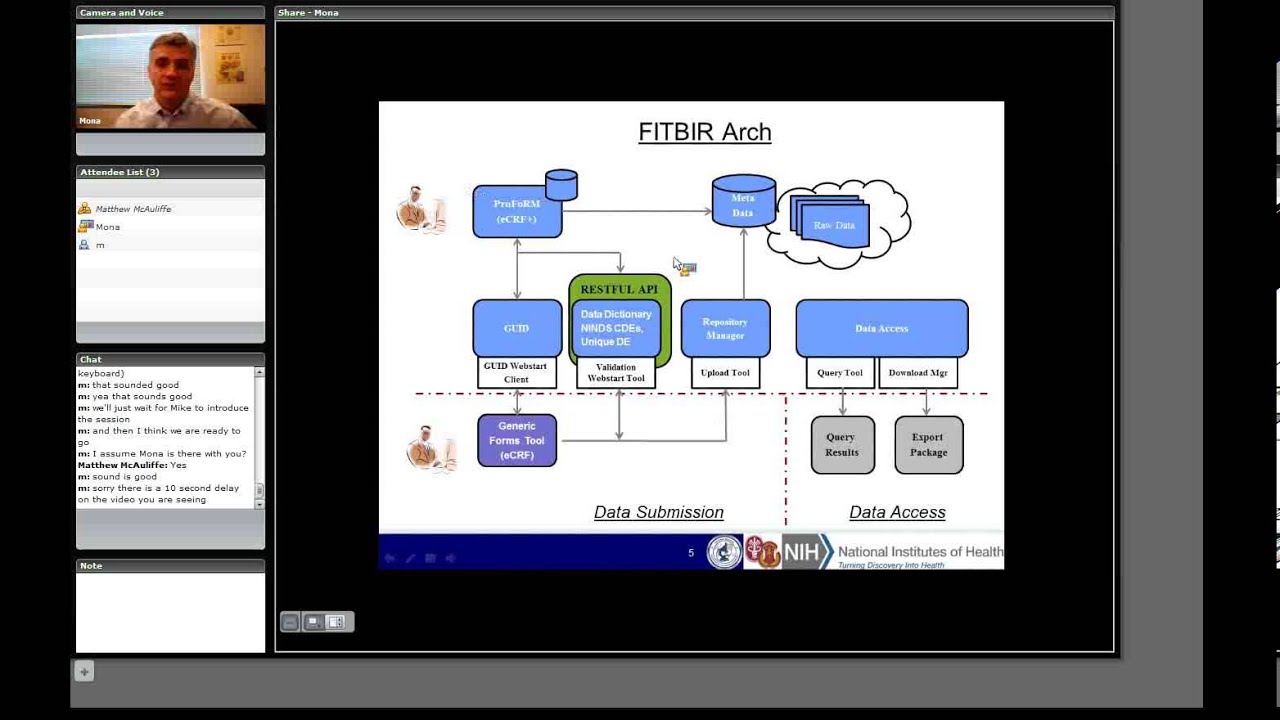1280x720 pixels.
Task: Click the slide's menu grid control
Action: click(x=430, y=558)
